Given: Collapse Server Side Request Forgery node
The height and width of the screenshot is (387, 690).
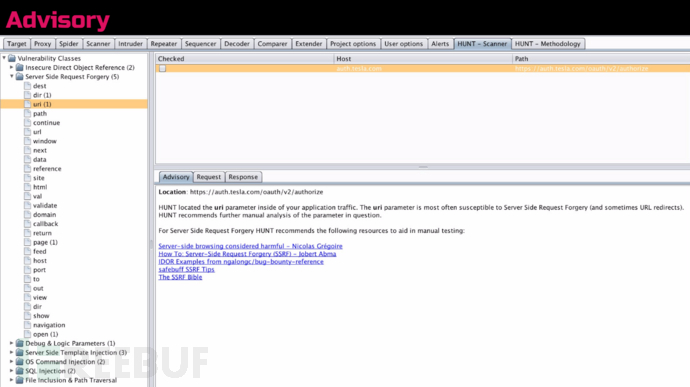Looking at the screenshot, I should [x=11, y=76].
